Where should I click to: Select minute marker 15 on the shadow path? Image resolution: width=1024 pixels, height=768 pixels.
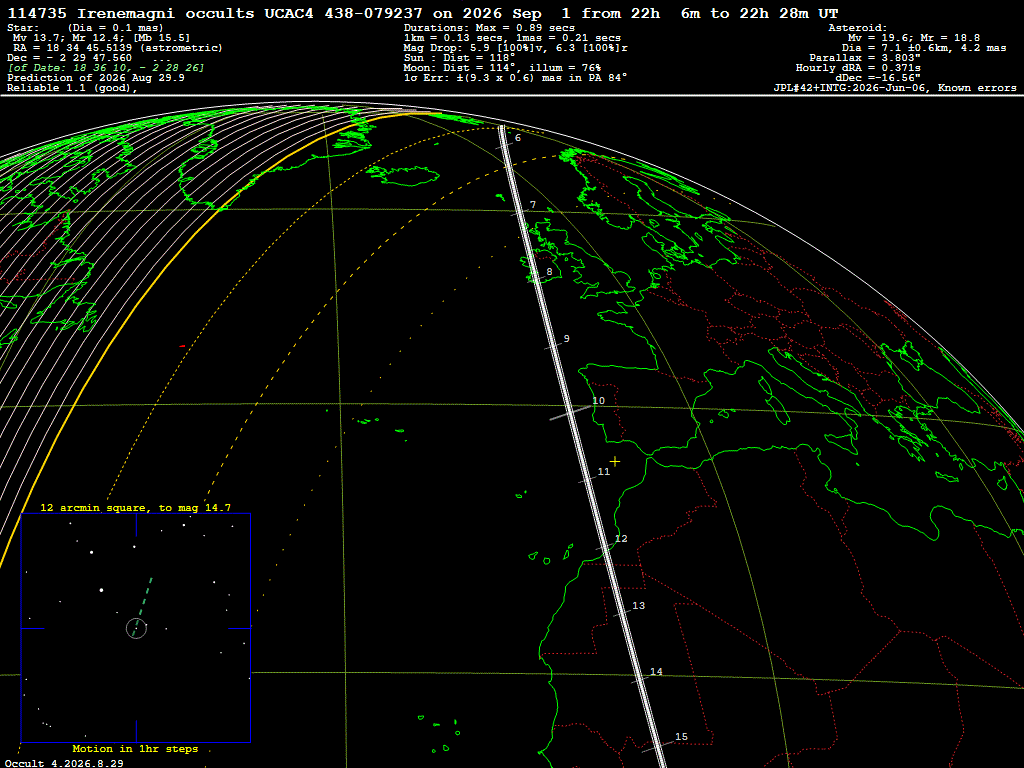(681, 737)
